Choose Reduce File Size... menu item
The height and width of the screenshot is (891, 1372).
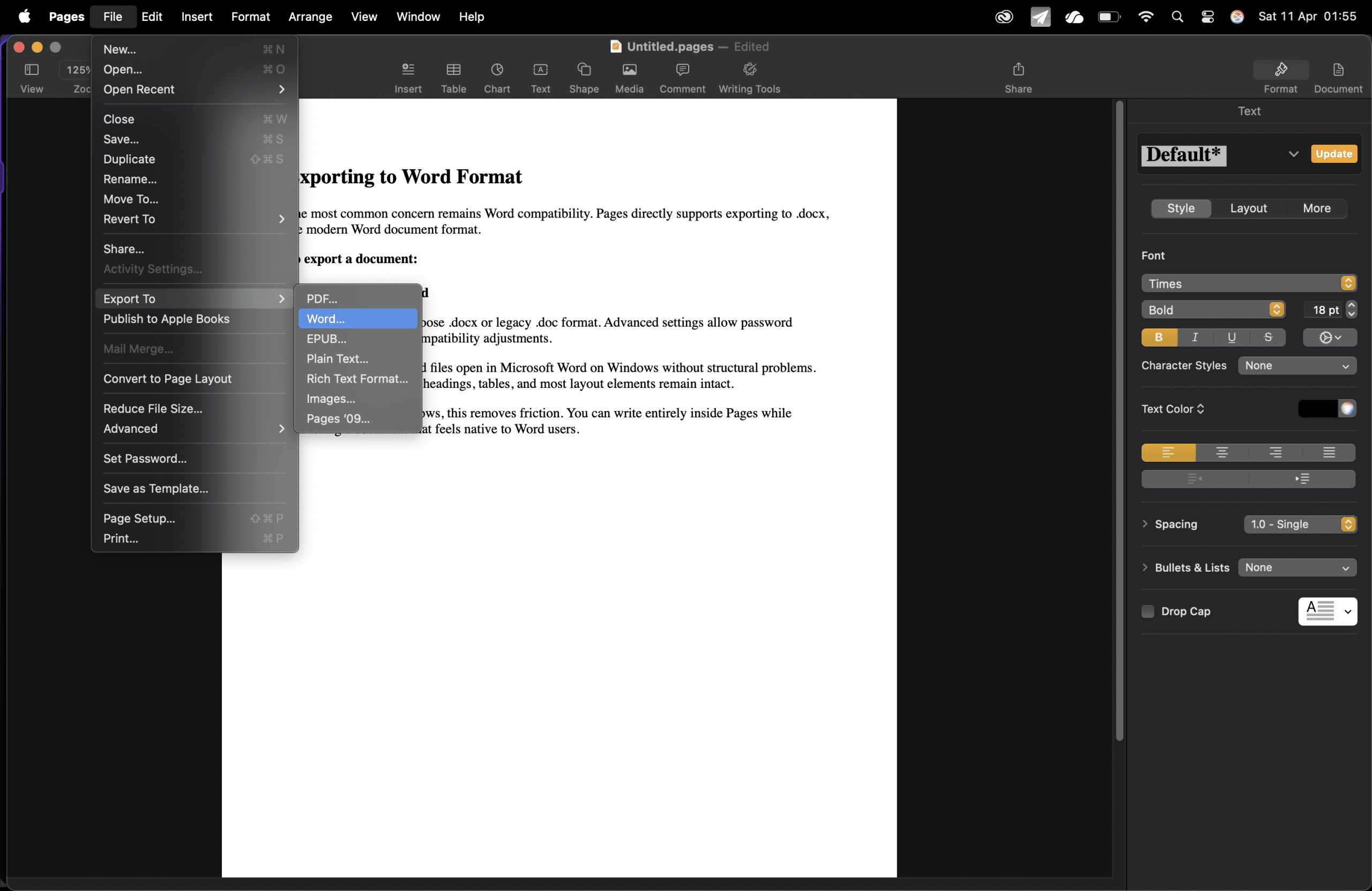194,409
